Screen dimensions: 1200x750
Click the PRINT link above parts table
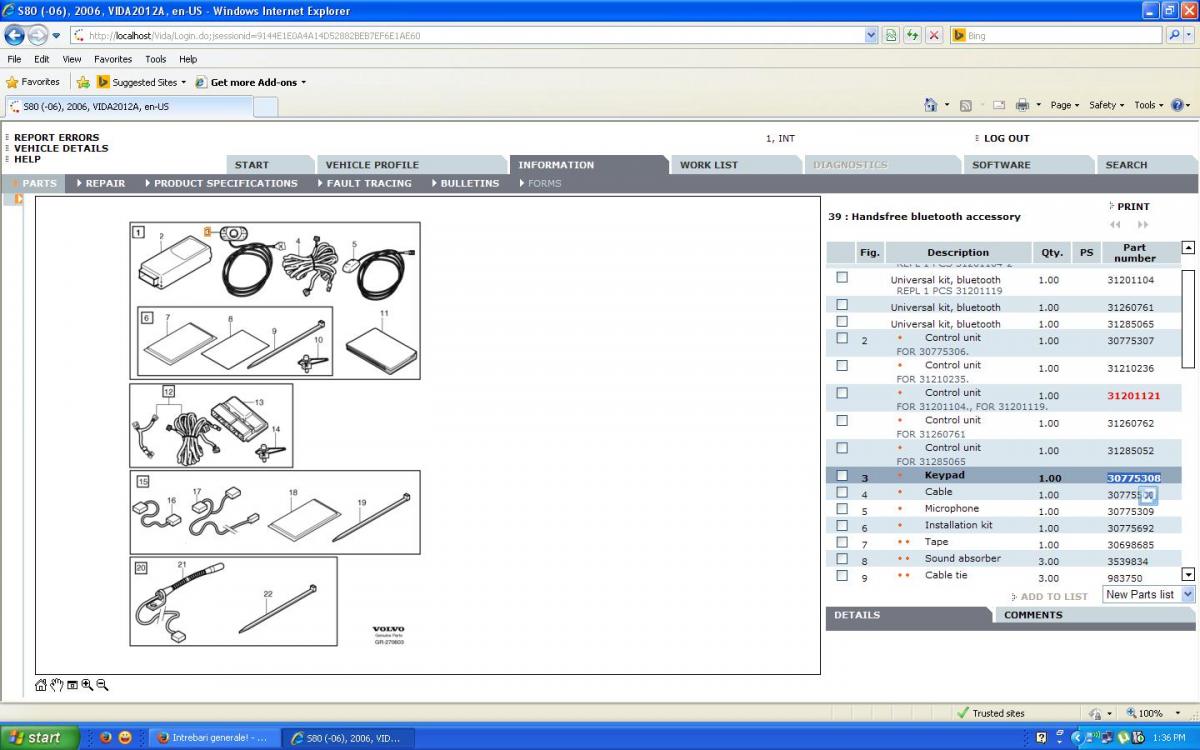click(x=1133, y=206)
